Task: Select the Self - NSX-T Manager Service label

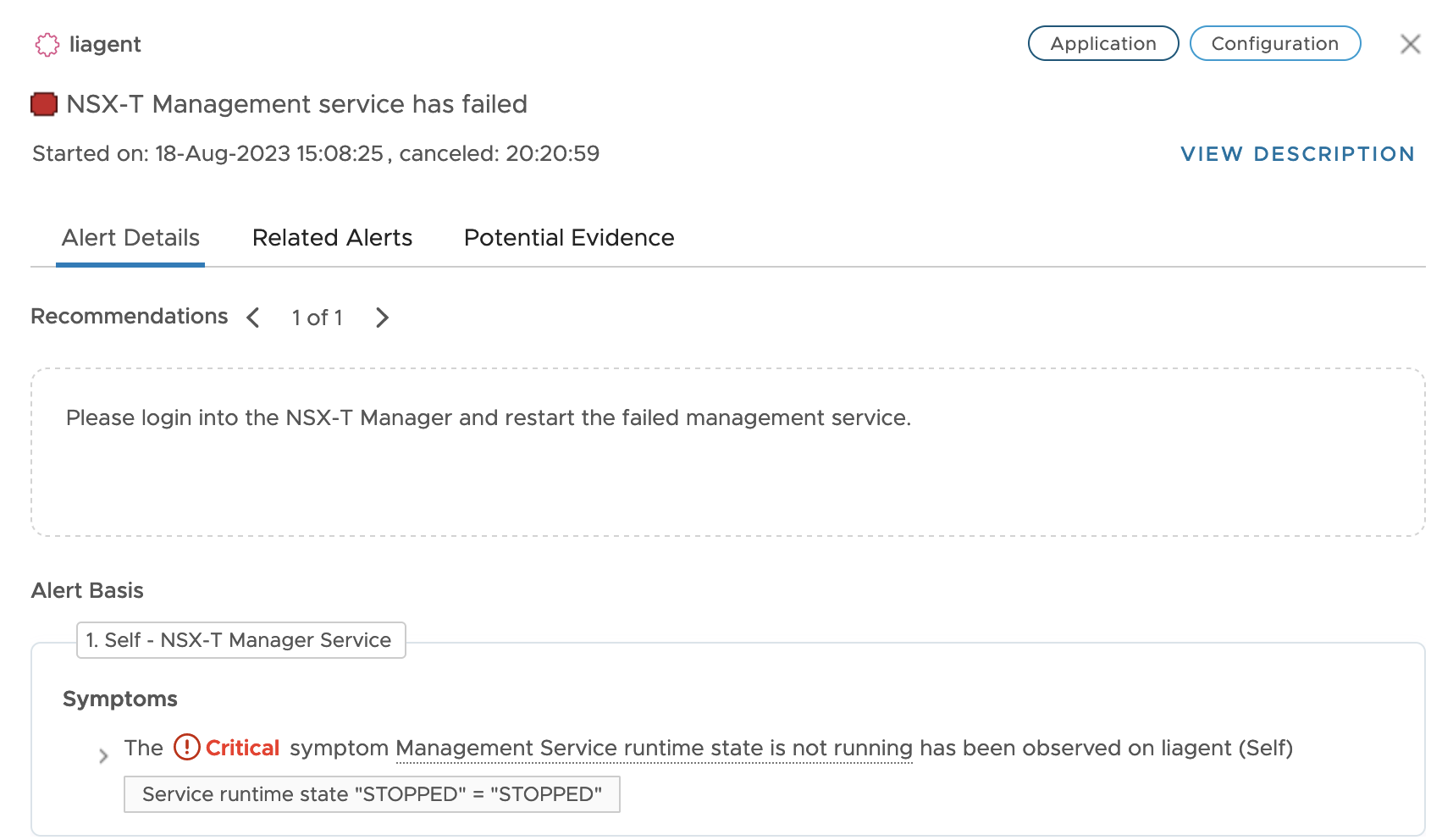Action: [241, 640]
